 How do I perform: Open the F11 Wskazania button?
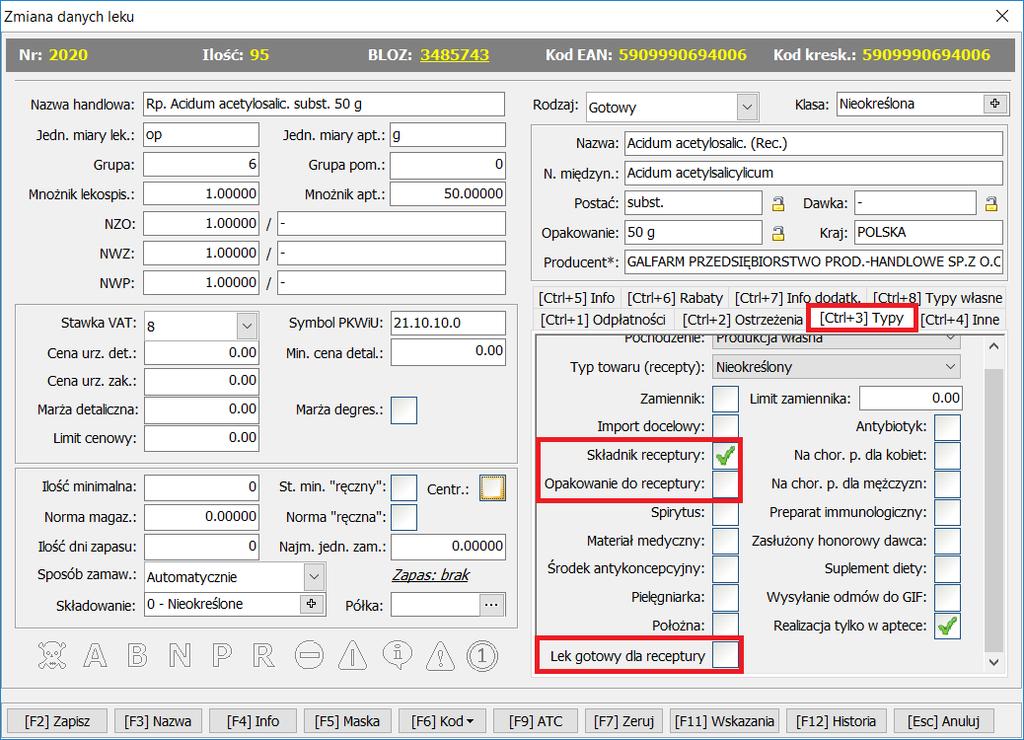coord(724,721)
